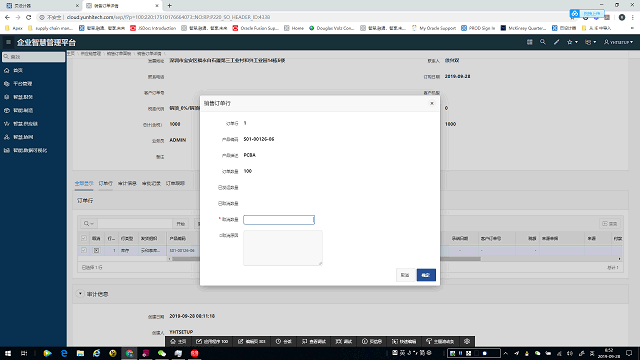This screenshot has width=640, height=360.
Task: Open Chrome from the Windows taskbar
Action: pyautogui.click(x=129, y=353)
